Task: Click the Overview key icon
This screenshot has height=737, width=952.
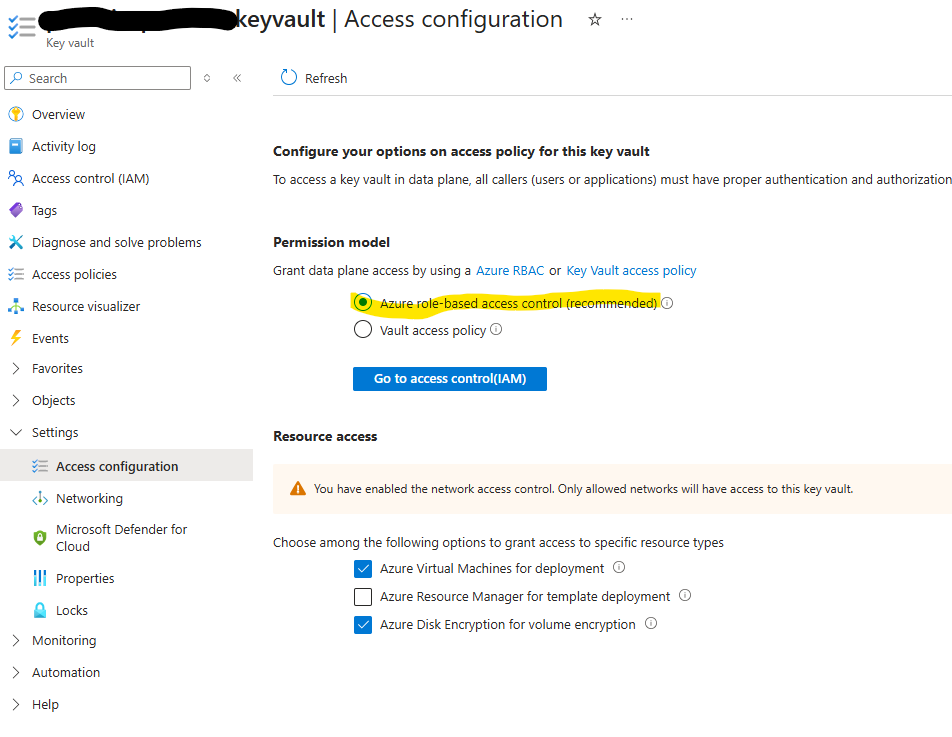Action: pyautogui.click(x=16, y=114)
